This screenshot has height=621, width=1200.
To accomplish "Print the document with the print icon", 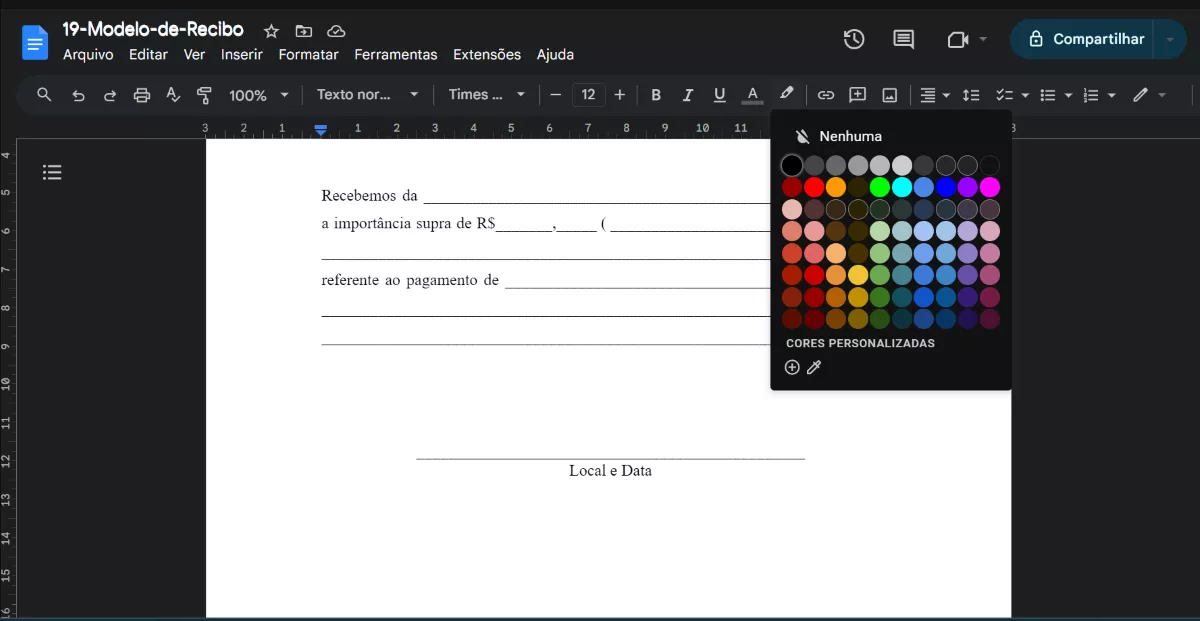I will [141, 95].
